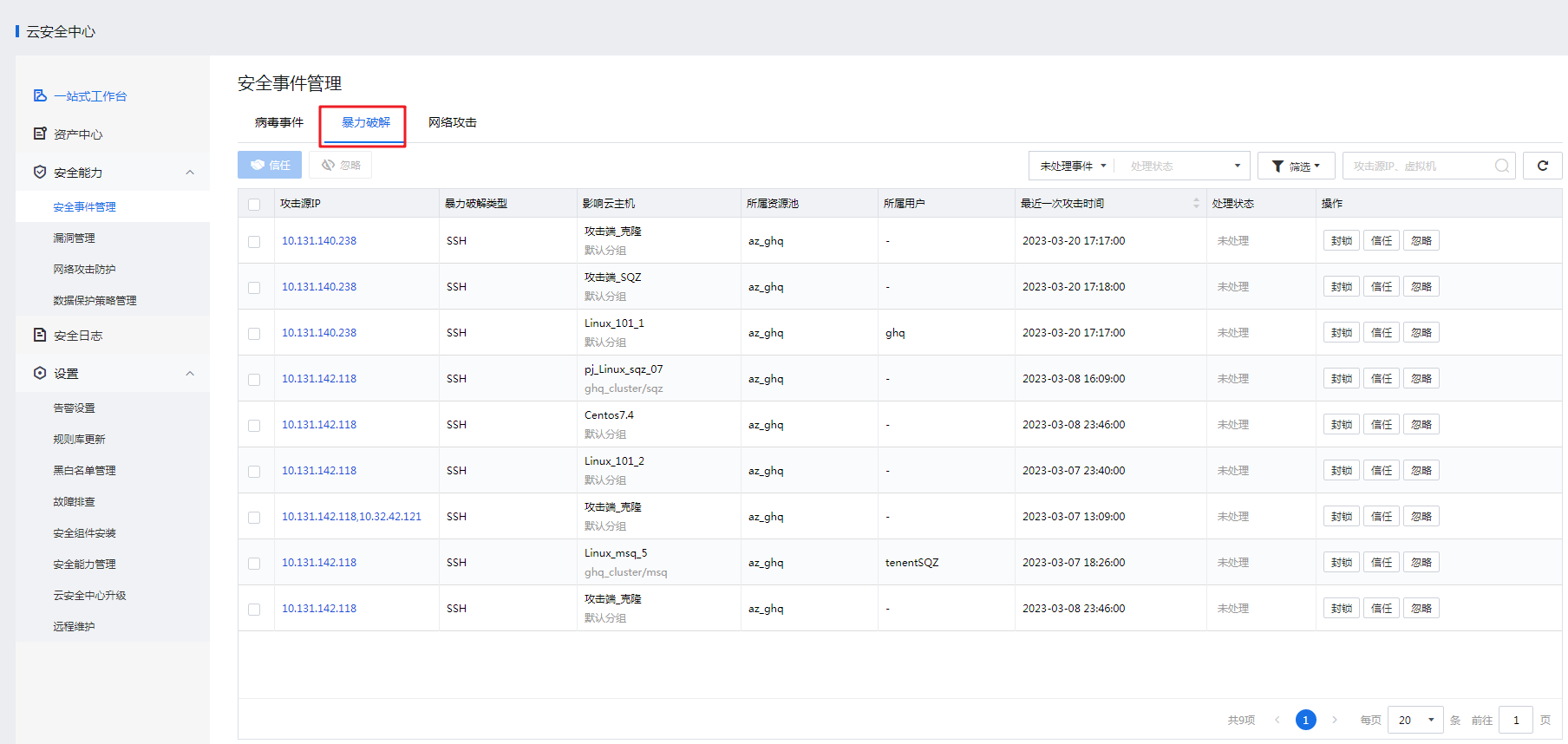This screenshot has height=744, width=1568.
Task: Click the 安全能力 shield icon
Action: click(x=40, y=172)
